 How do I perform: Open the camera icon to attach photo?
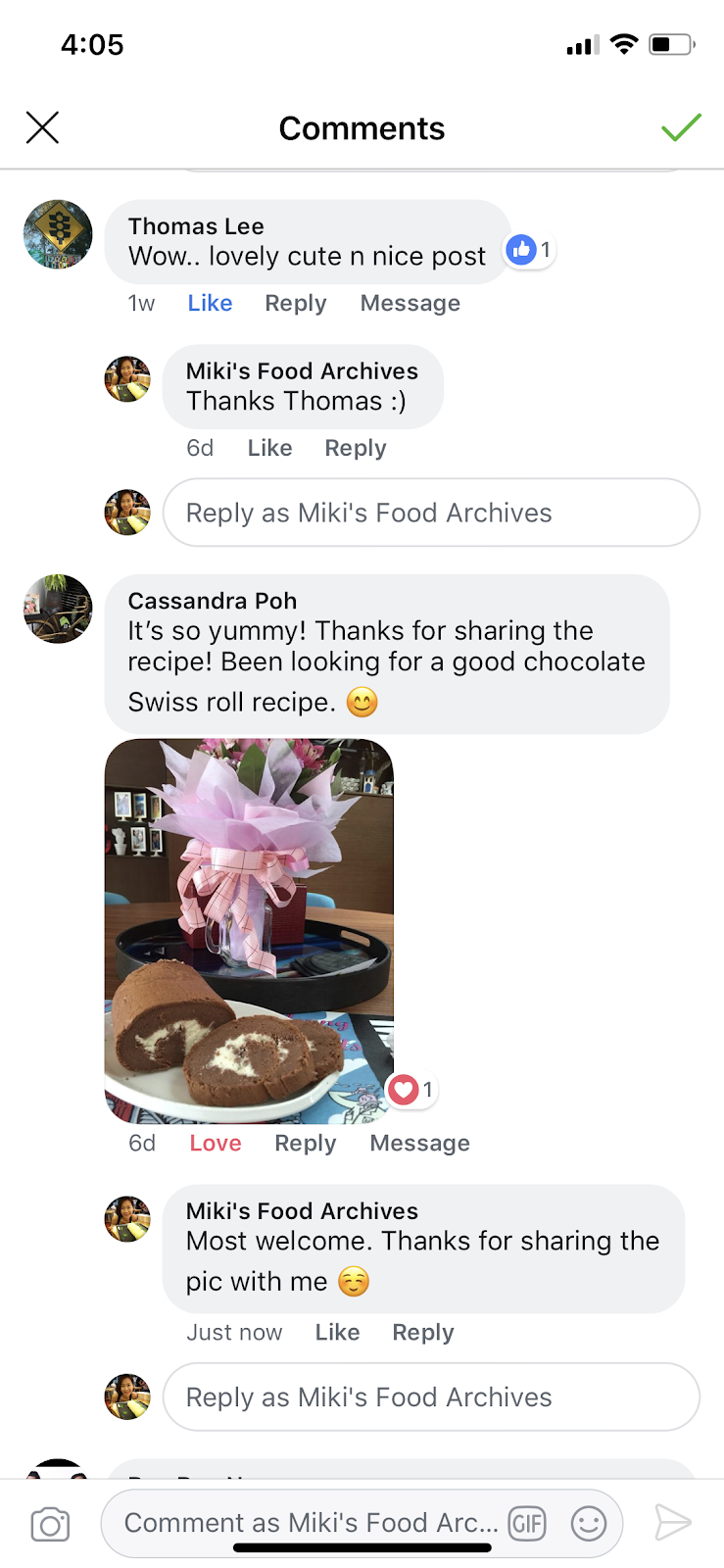click(50, 1524)
